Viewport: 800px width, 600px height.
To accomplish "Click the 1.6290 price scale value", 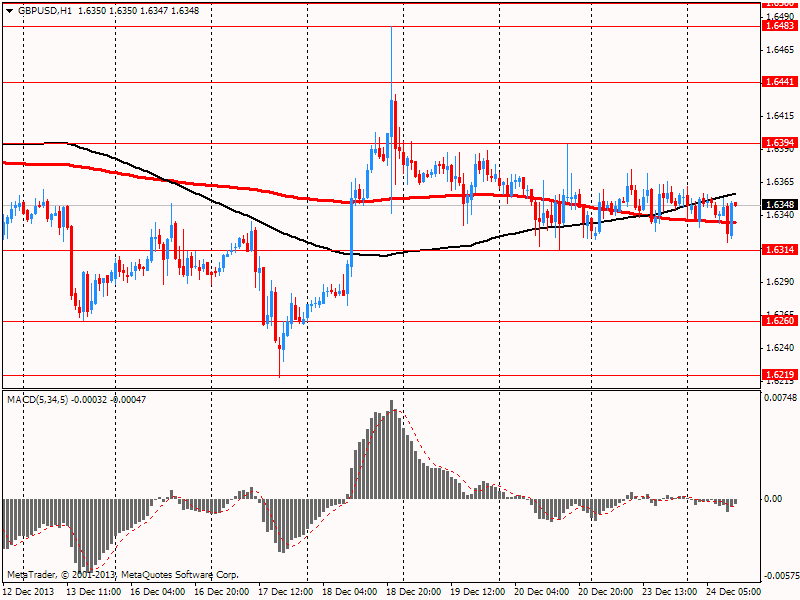I will [x=779, y=282].
